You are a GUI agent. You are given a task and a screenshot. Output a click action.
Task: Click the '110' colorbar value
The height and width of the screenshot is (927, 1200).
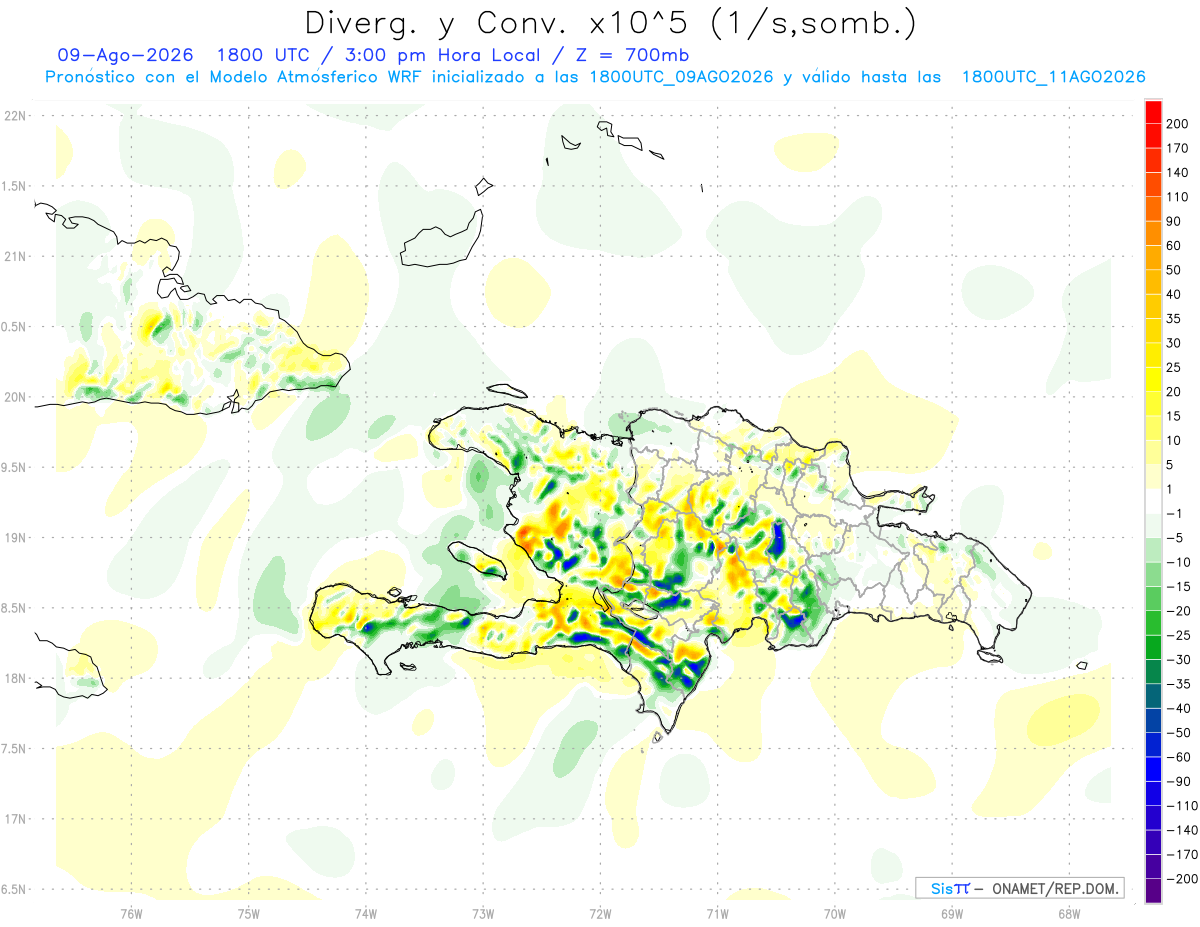pyautogui.click(x=1178, y=197)
